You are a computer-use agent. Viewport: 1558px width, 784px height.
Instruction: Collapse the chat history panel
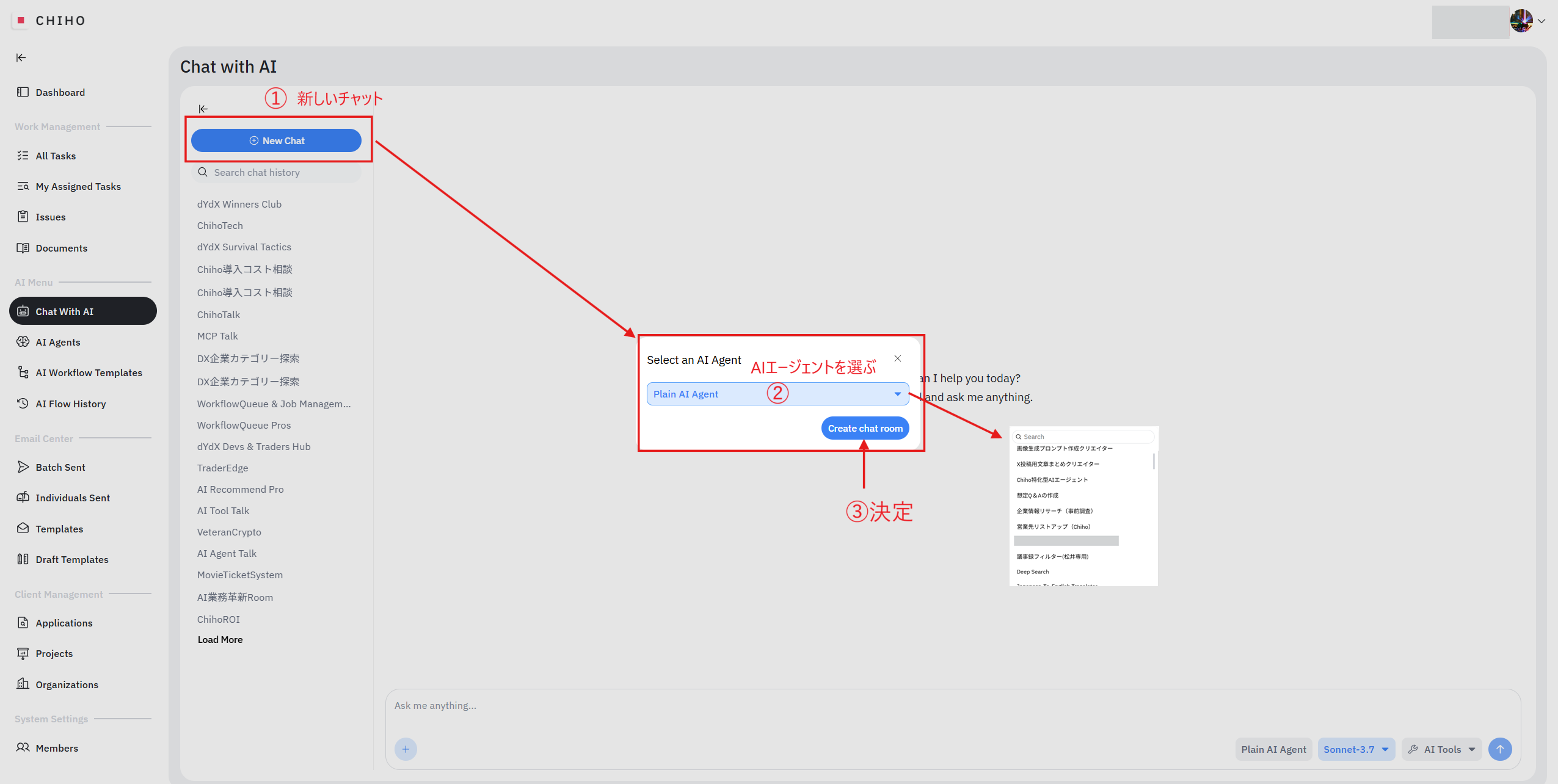203,109
